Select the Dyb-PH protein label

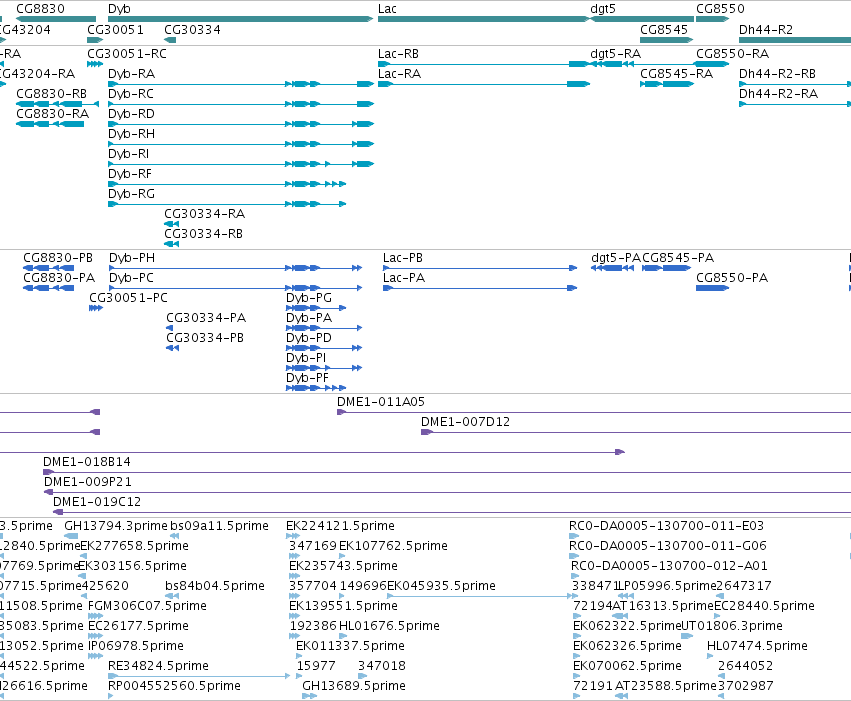click(x=132, y=258)
